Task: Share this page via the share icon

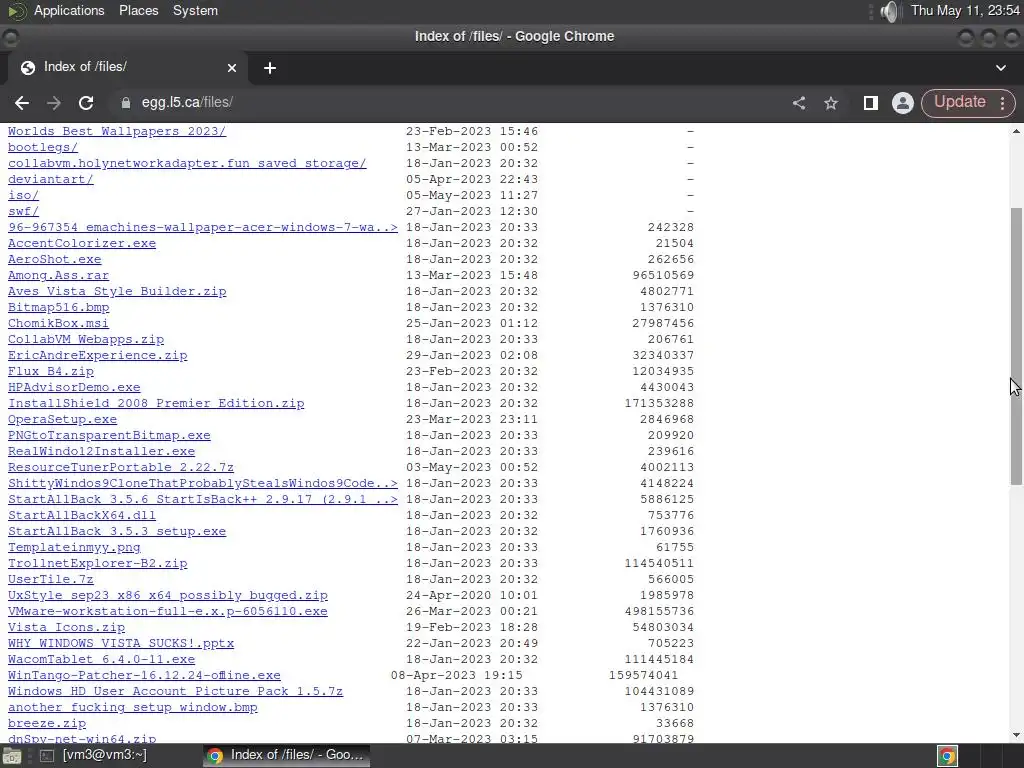Action: coord(799,103)
